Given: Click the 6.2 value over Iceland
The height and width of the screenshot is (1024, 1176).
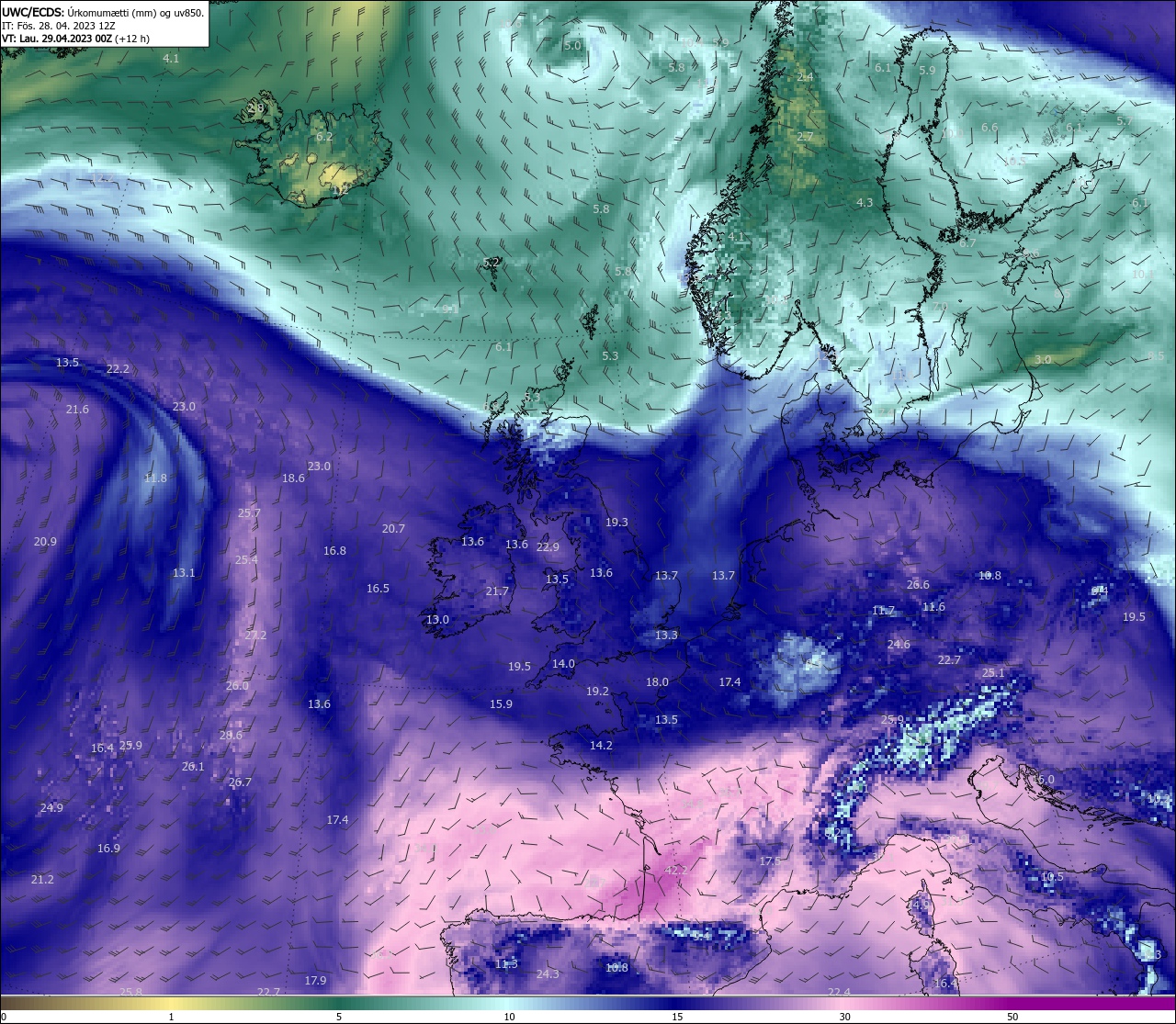Looking at the screenshot, I should pyautogui.click(x=324, y=137).
